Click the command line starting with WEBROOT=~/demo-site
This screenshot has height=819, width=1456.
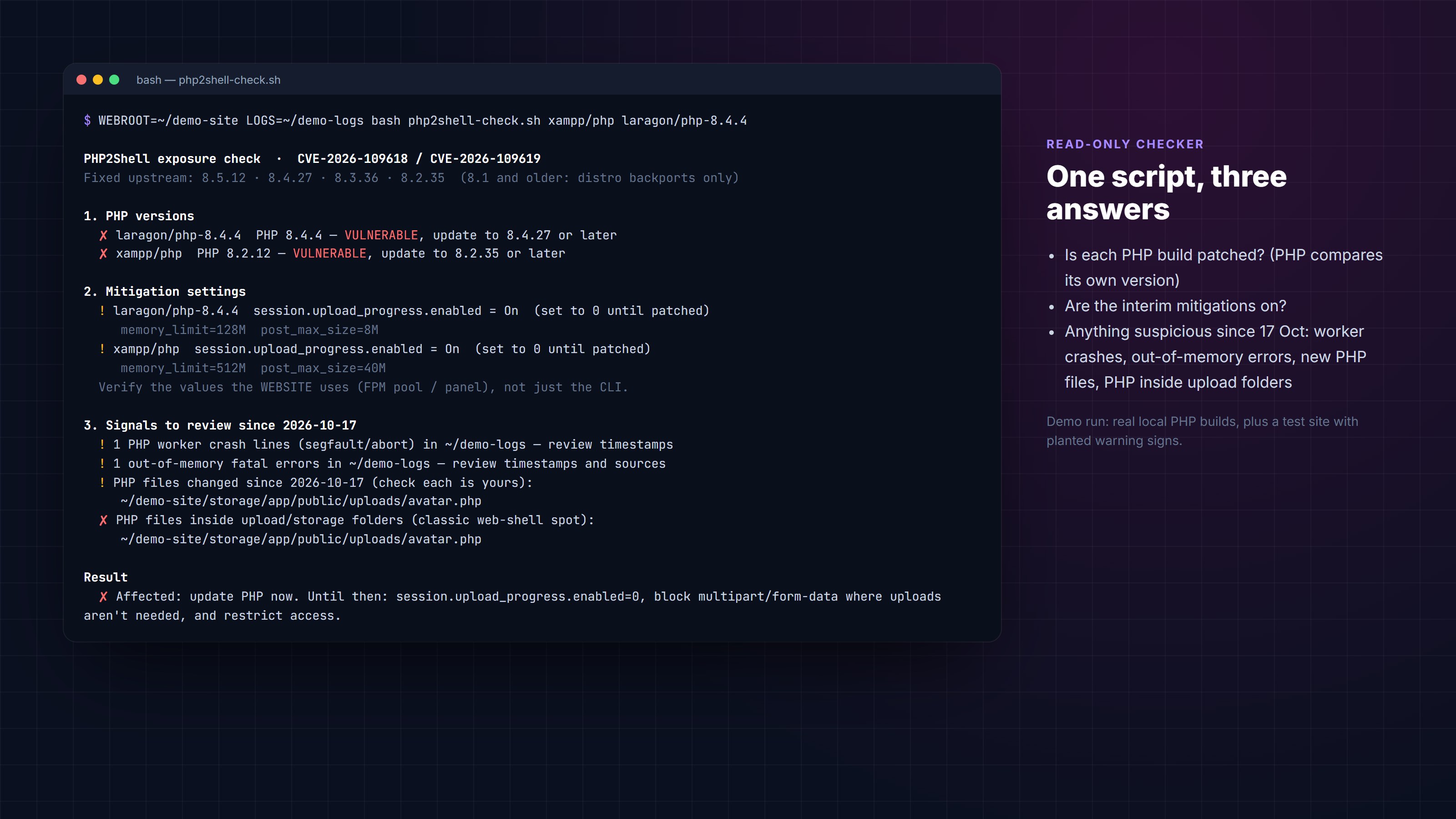[422, 121]
